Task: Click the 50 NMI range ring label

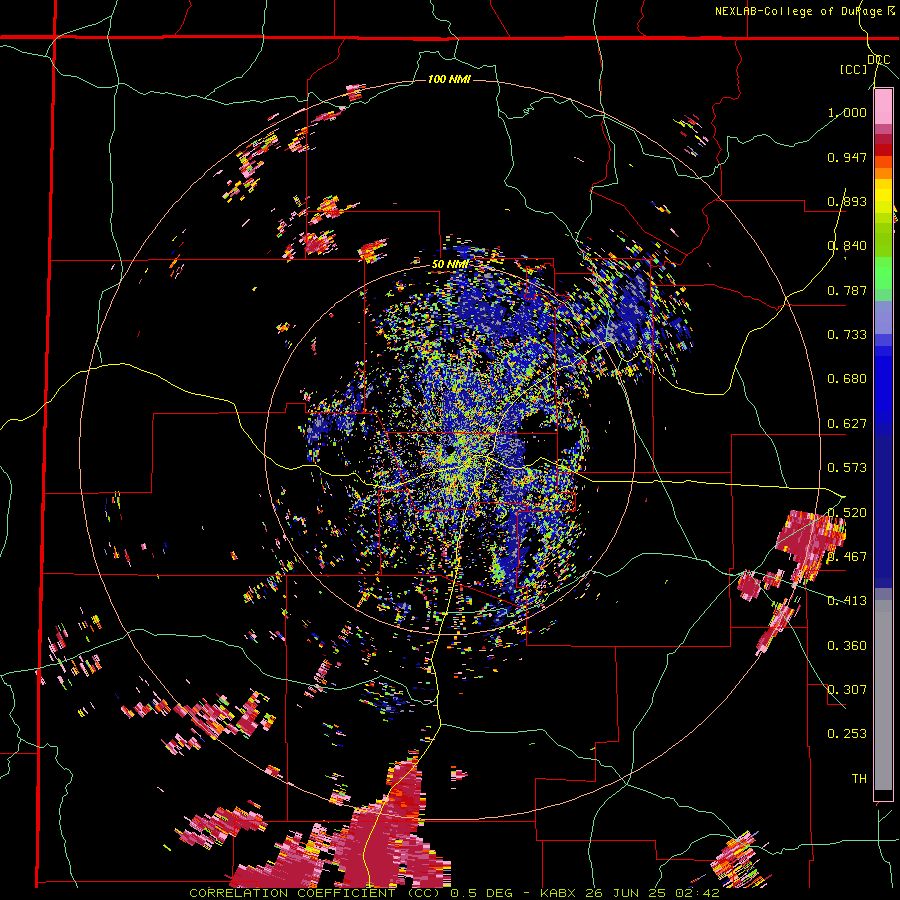Action: point(450,265)
